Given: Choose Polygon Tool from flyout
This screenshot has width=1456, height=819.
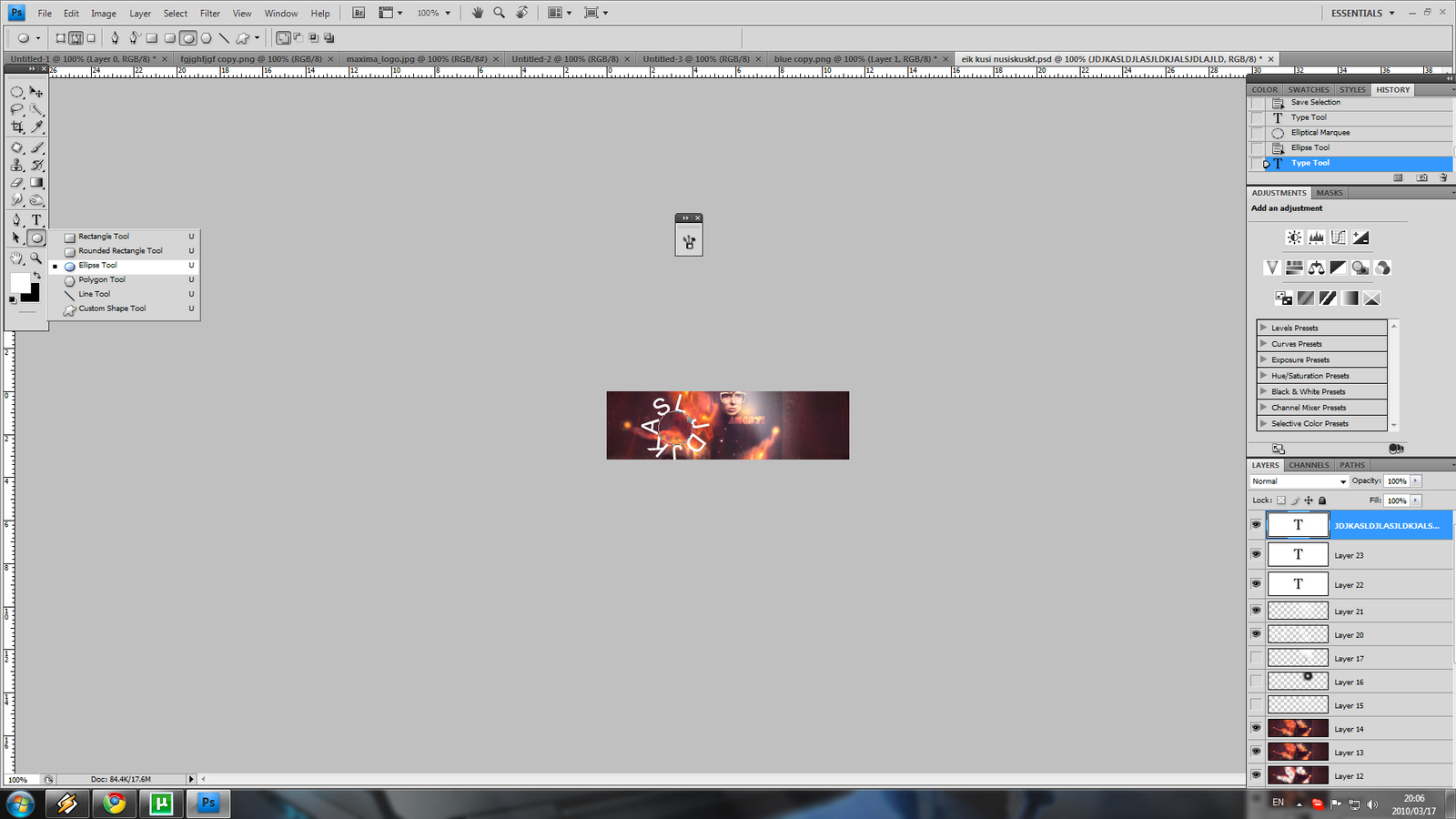Looking at the screenshot, I should coord(102,279).
